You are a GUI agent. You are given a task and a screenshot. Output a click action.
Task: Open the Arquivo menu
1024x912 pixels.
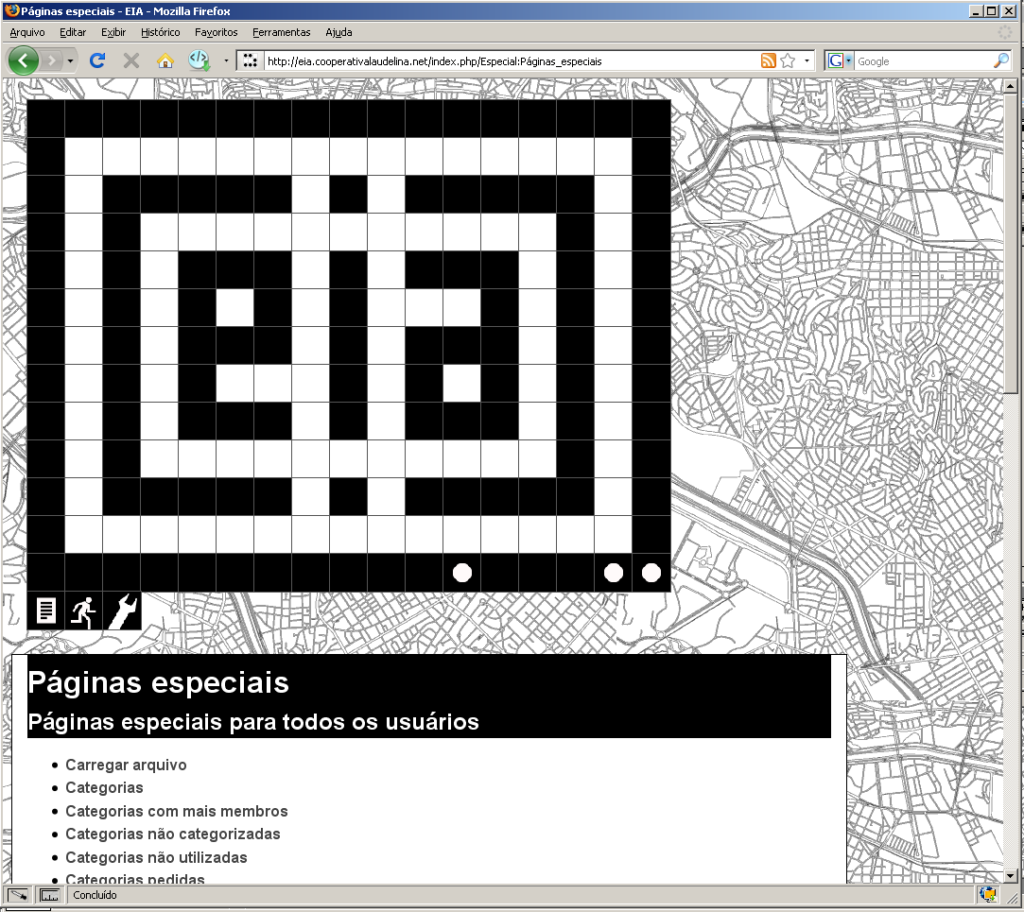pos(27,32)
